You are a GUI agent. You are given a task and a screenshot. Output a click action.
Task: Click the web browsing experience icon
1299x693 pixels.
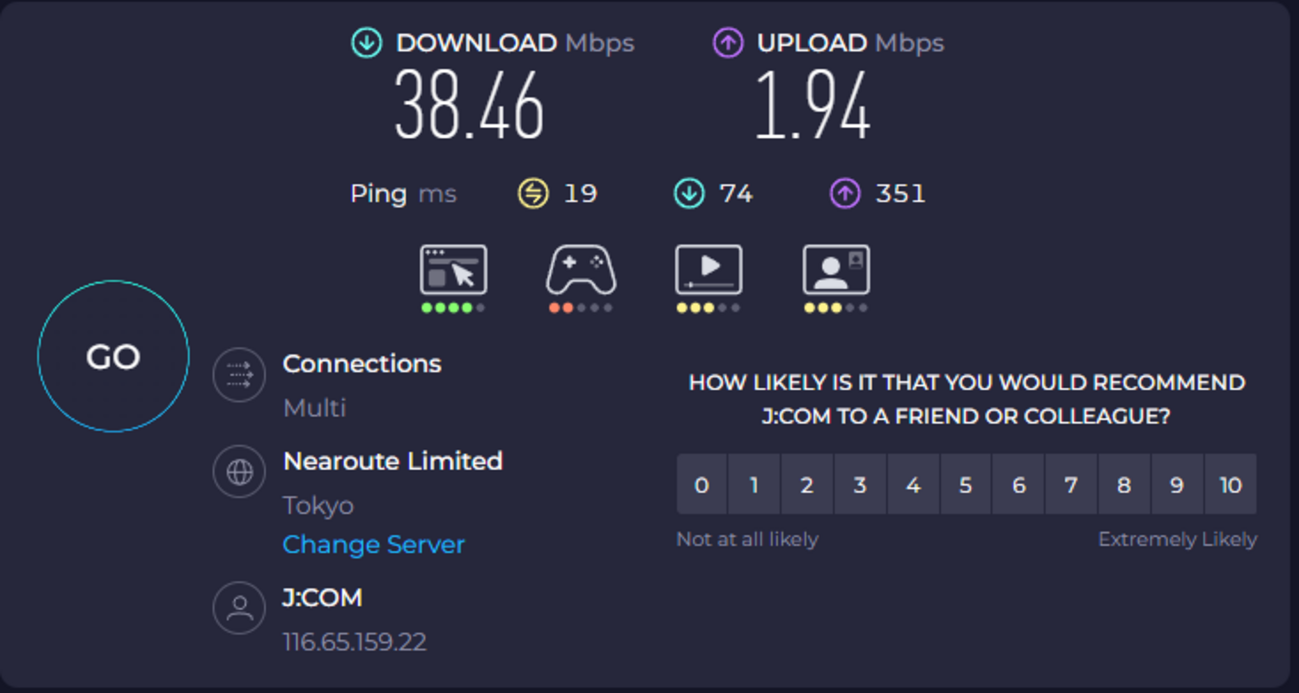pos(453,270)
